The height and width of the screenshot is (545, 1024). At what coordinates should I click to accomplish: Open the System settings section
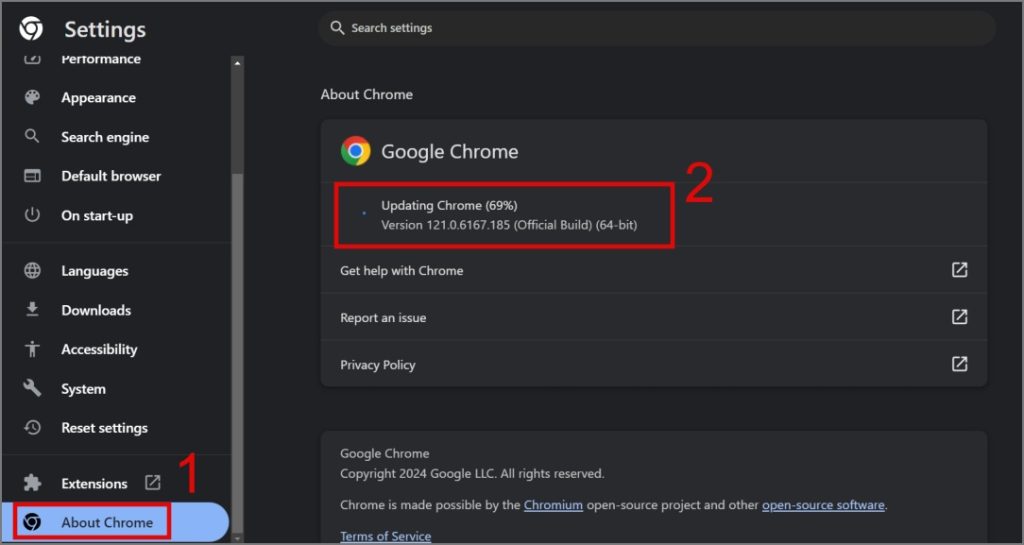[x=83, y=389]
